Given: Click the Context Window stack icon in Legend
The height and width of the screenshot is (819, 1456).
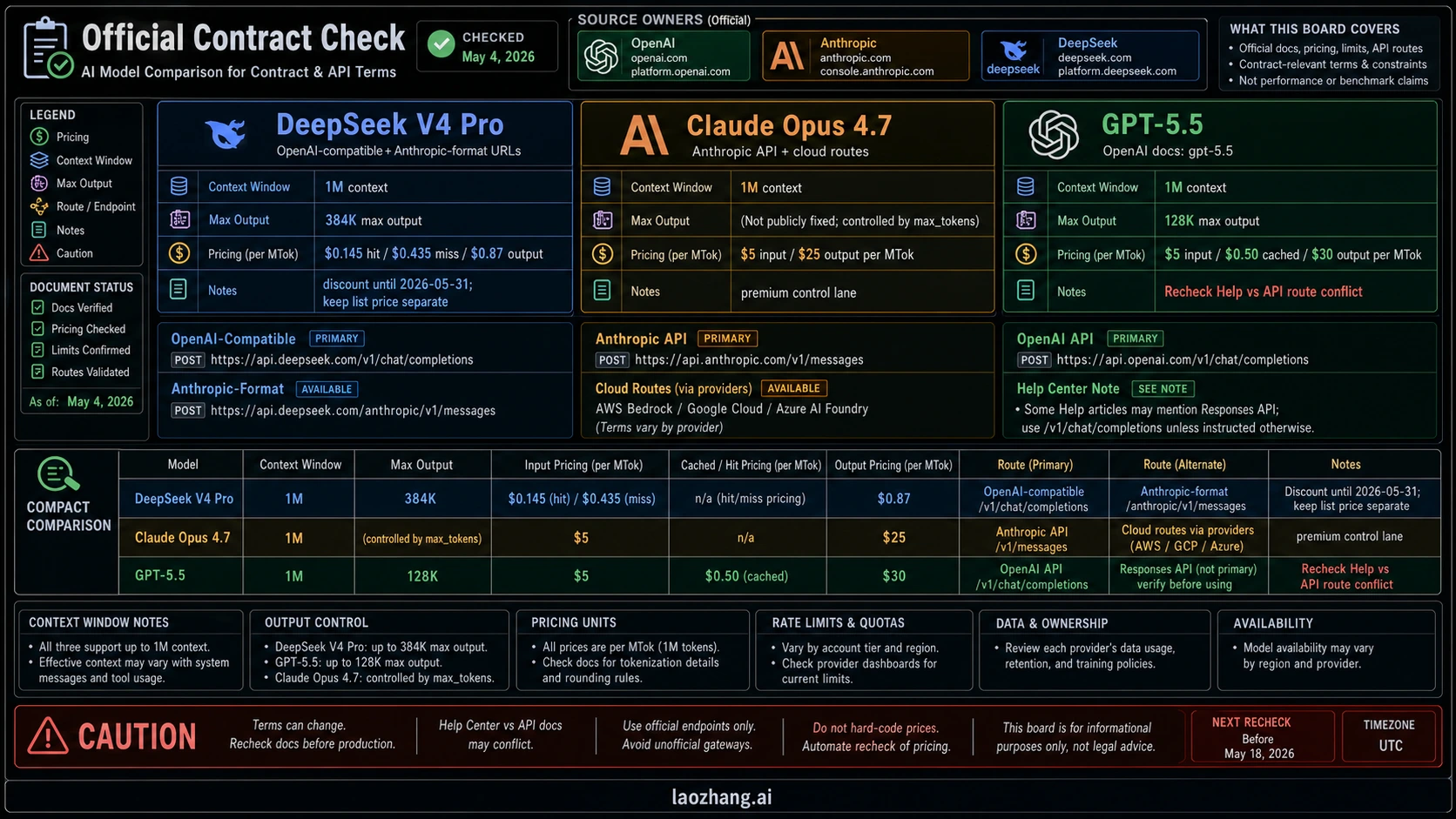Looking at the screenshot, I should click(x=39, y=160).
